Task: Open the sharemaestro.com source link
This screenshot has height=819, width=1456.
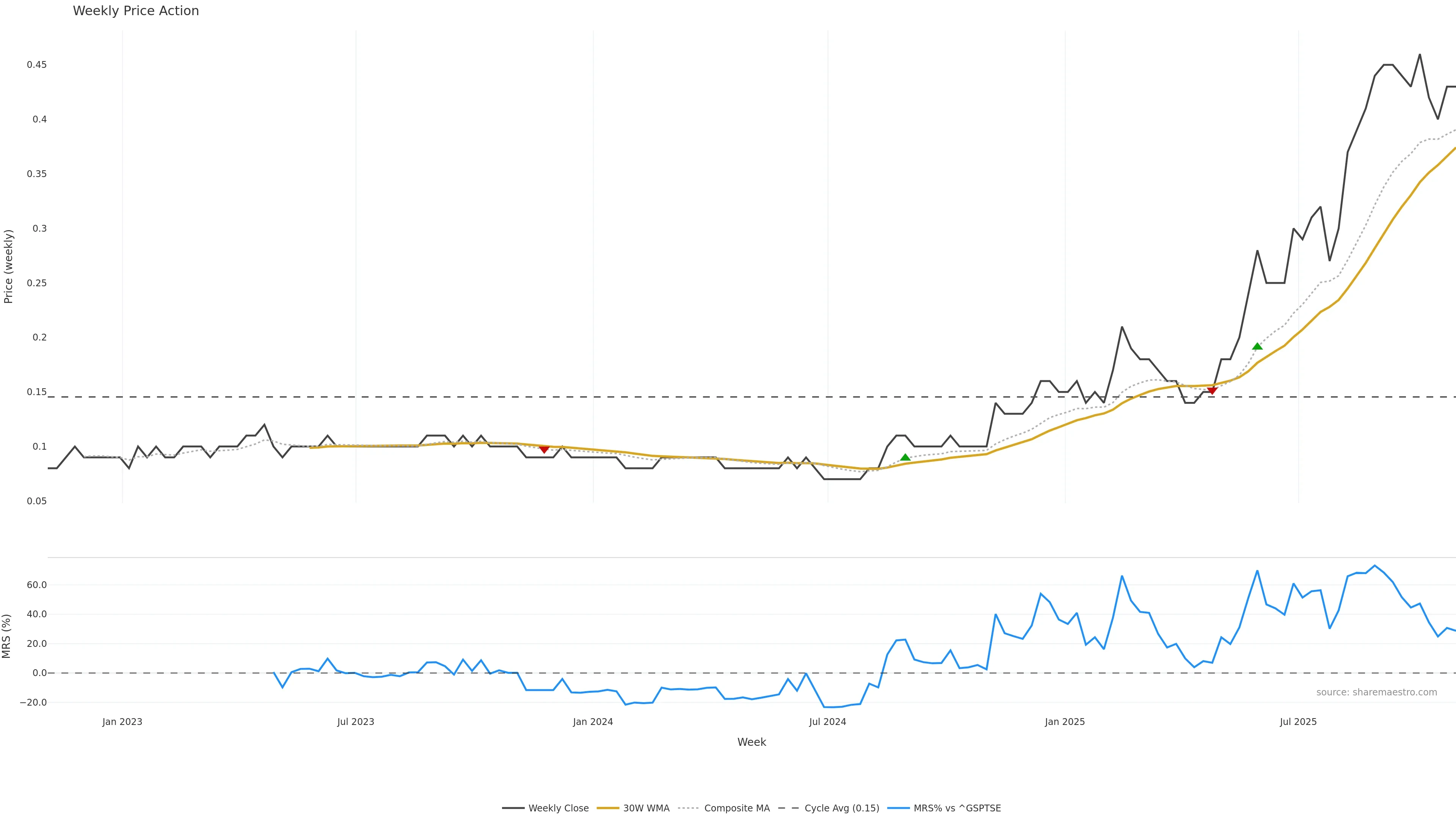Action: pos(1376,692)
